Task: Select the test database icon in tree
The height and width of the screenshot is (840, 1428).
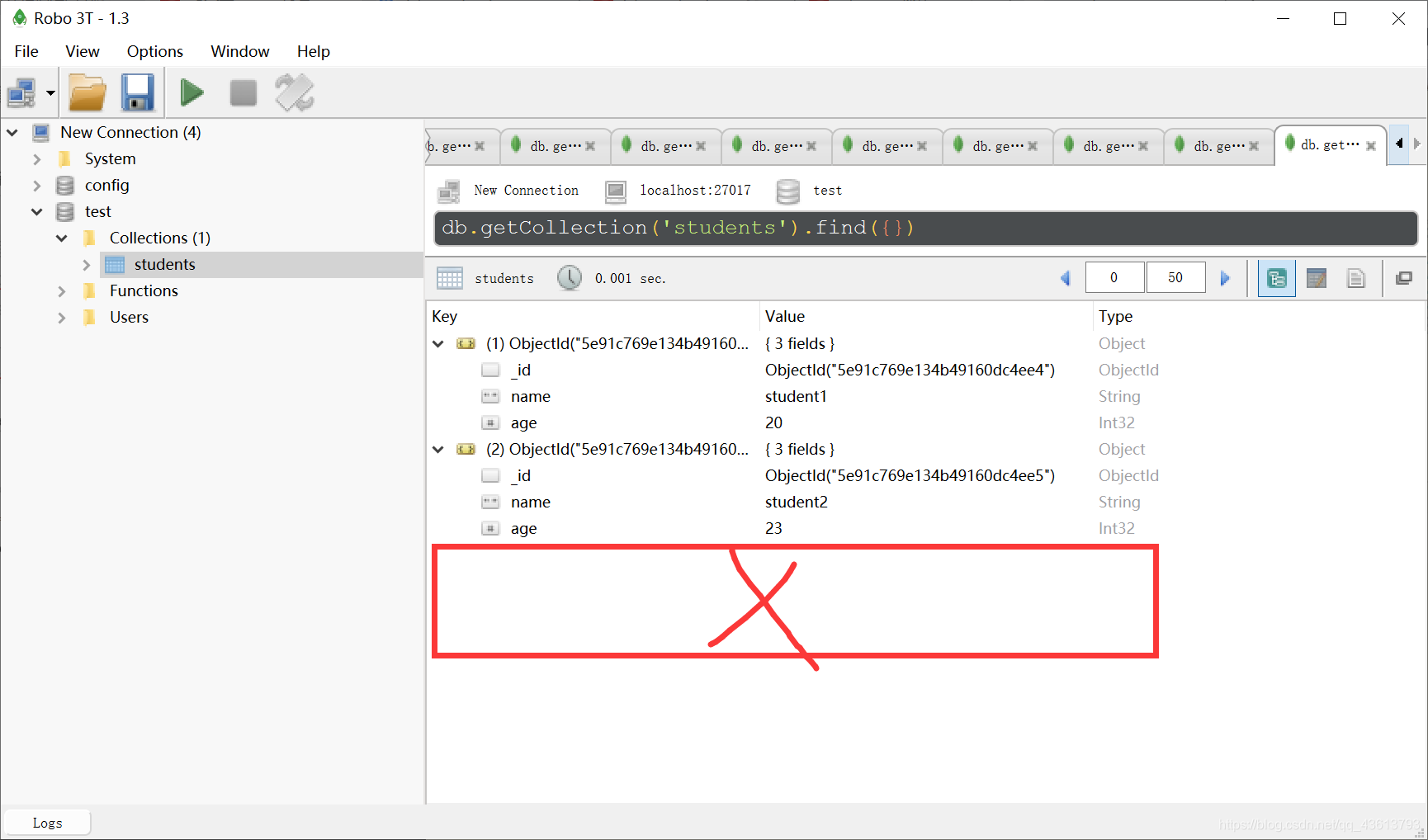Action: pos(65,211)
